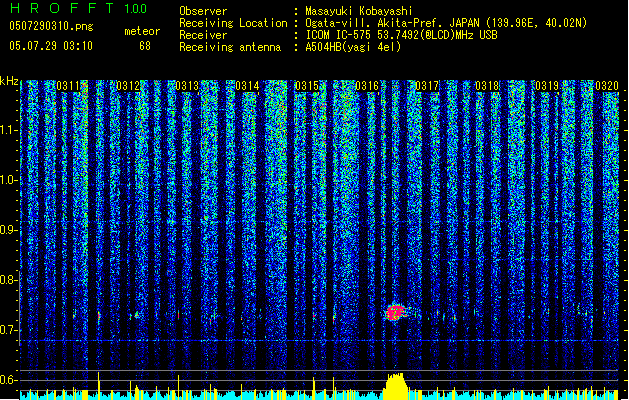The width and height of the screenshot is (629, 400).
Task: Click the meteor count 68
Action: pos(145,46)
